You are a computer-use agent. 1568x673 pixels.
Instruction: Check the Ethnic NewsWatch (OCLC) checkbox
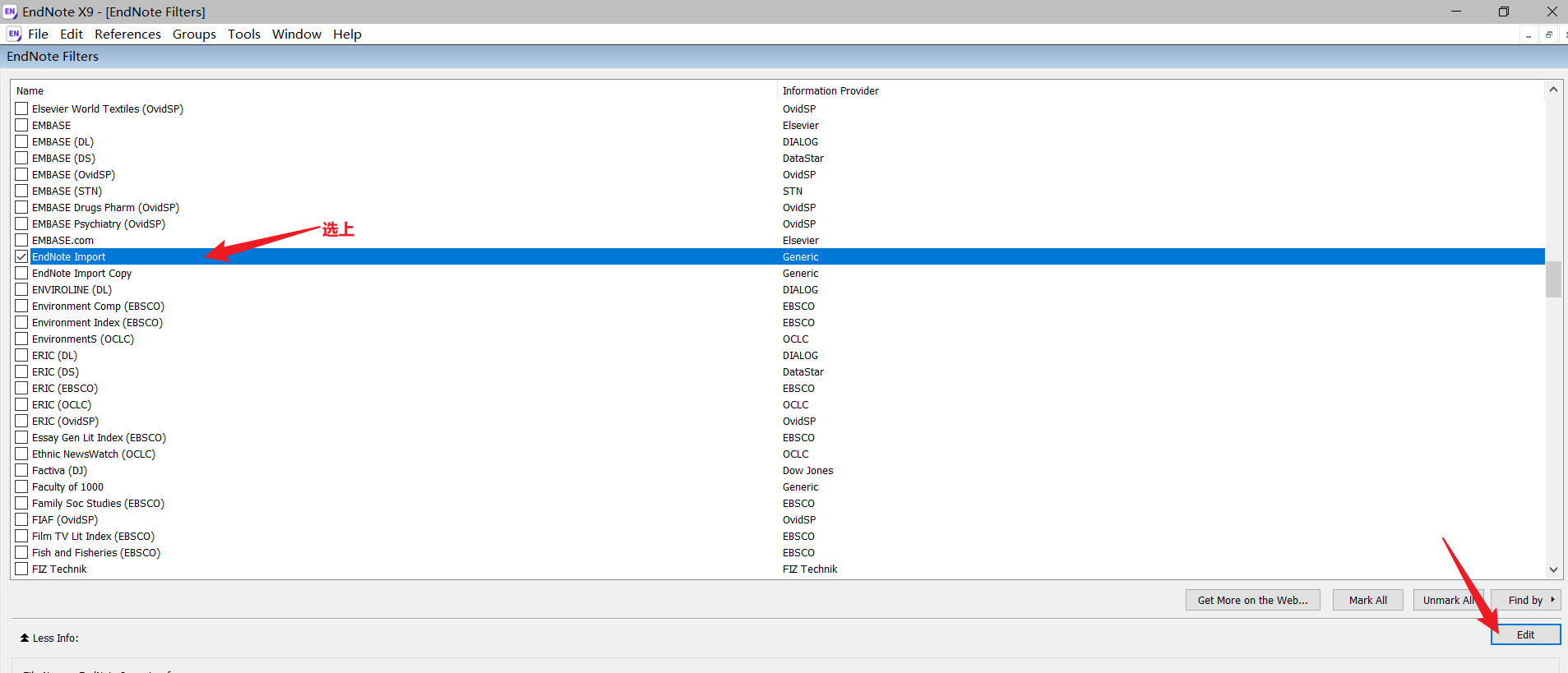pyautogui.click(x=21, y=454)
